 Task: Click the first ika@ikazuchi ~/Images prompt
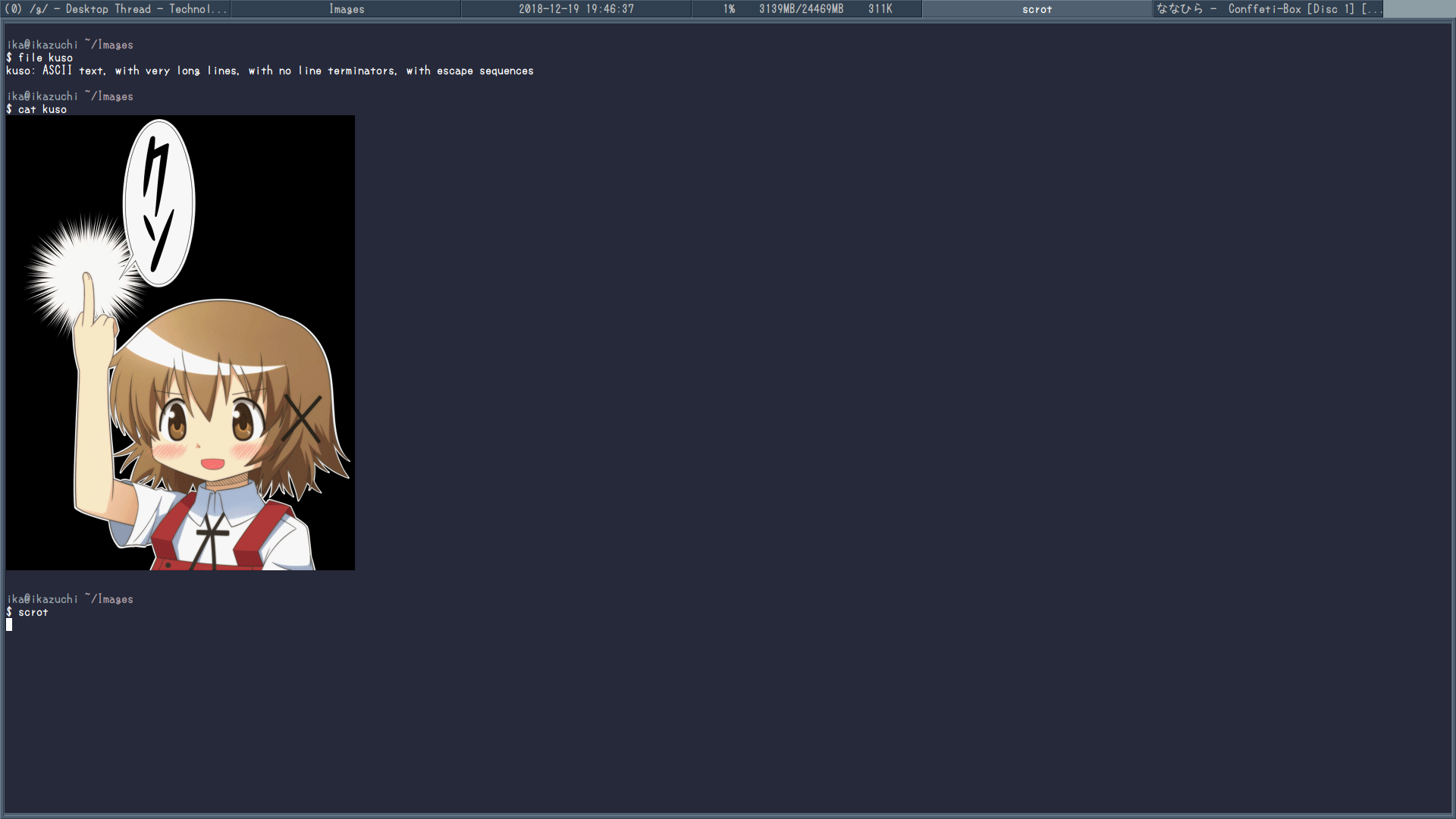70,45
